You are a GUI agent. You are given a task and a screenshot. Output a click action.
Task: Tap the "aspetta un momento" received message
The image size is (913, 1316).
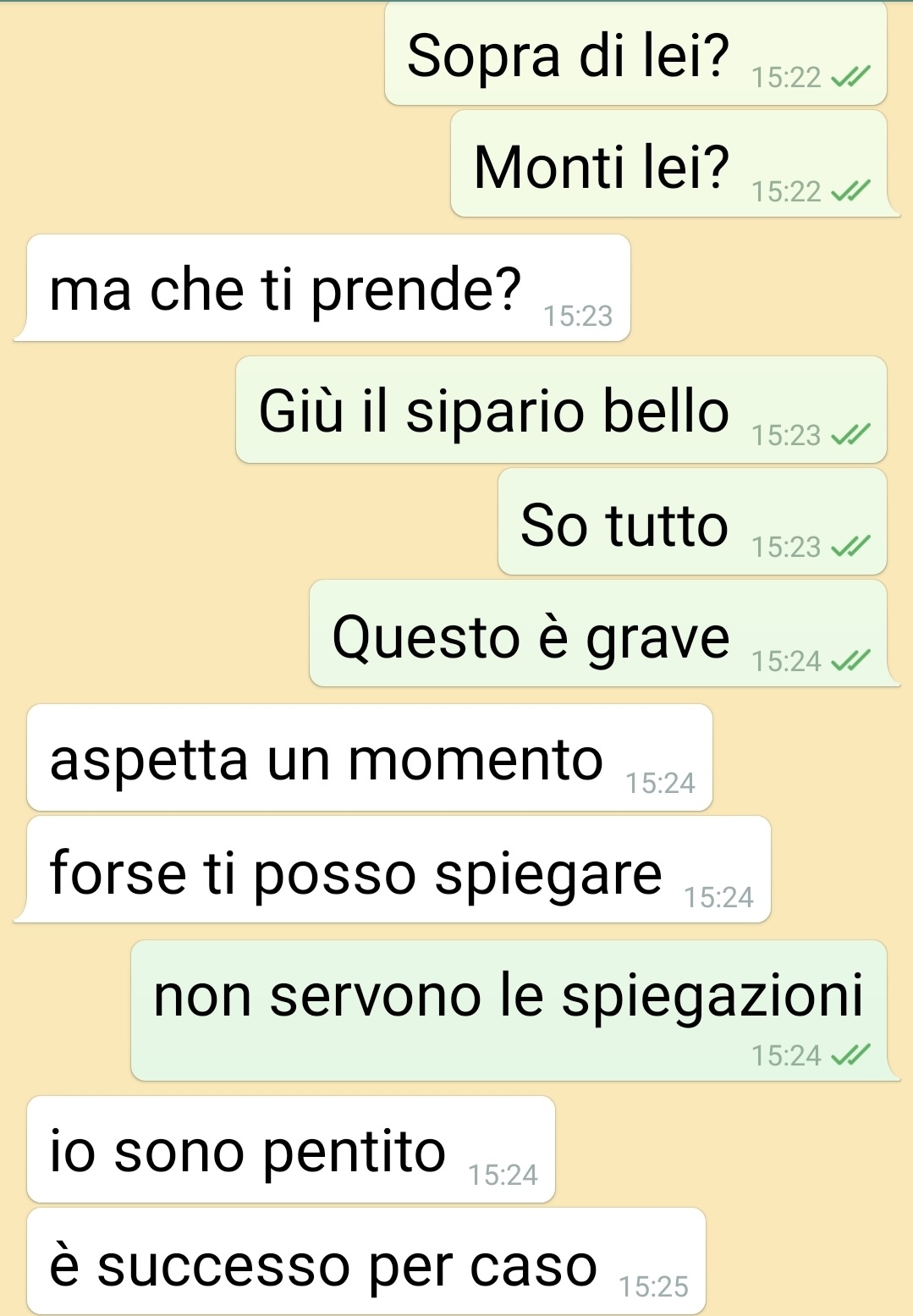(370, 757)
